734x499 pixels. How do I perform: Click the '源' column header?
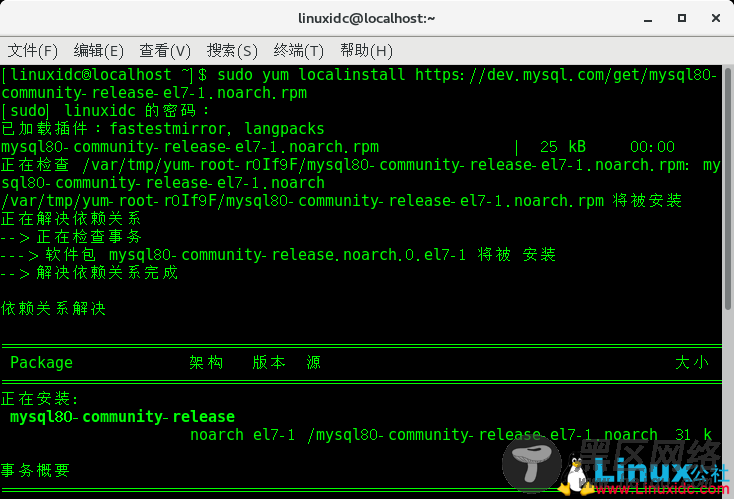point(314,362)
